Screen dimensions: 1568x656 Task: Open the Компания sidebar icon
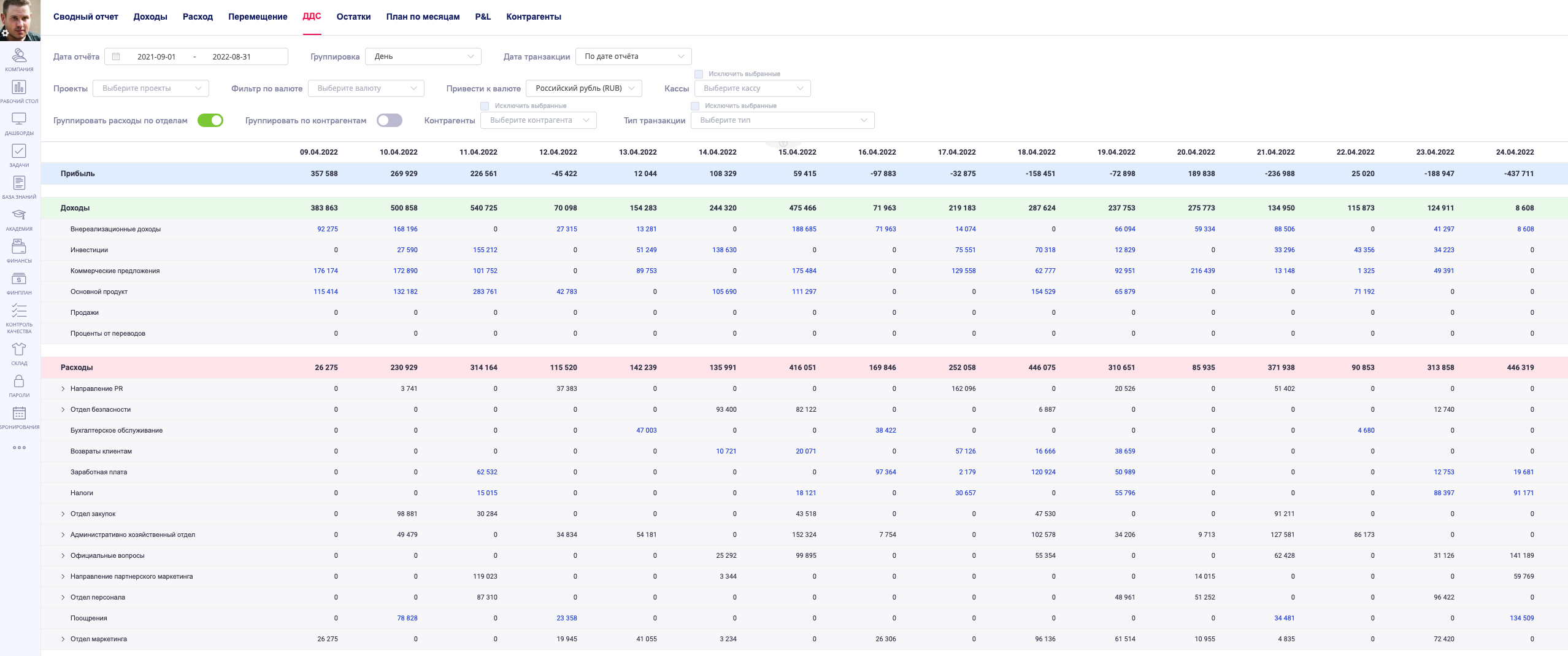(x=19, y=56)
